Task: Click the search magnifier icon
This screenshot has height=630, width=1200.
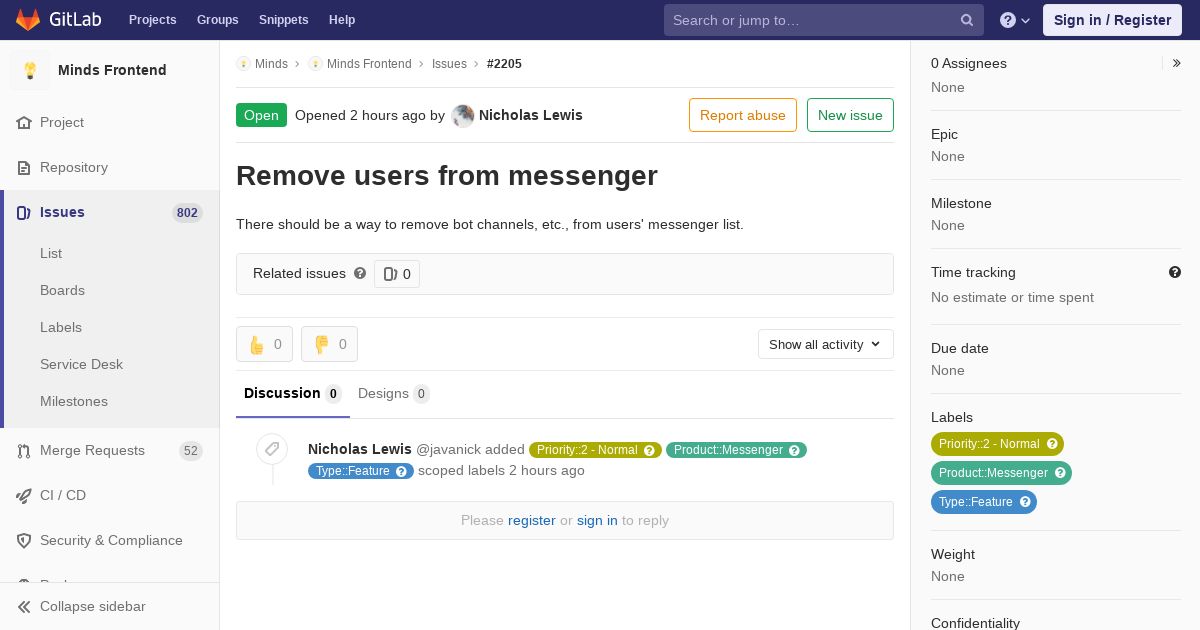Action: pos(967,20)
